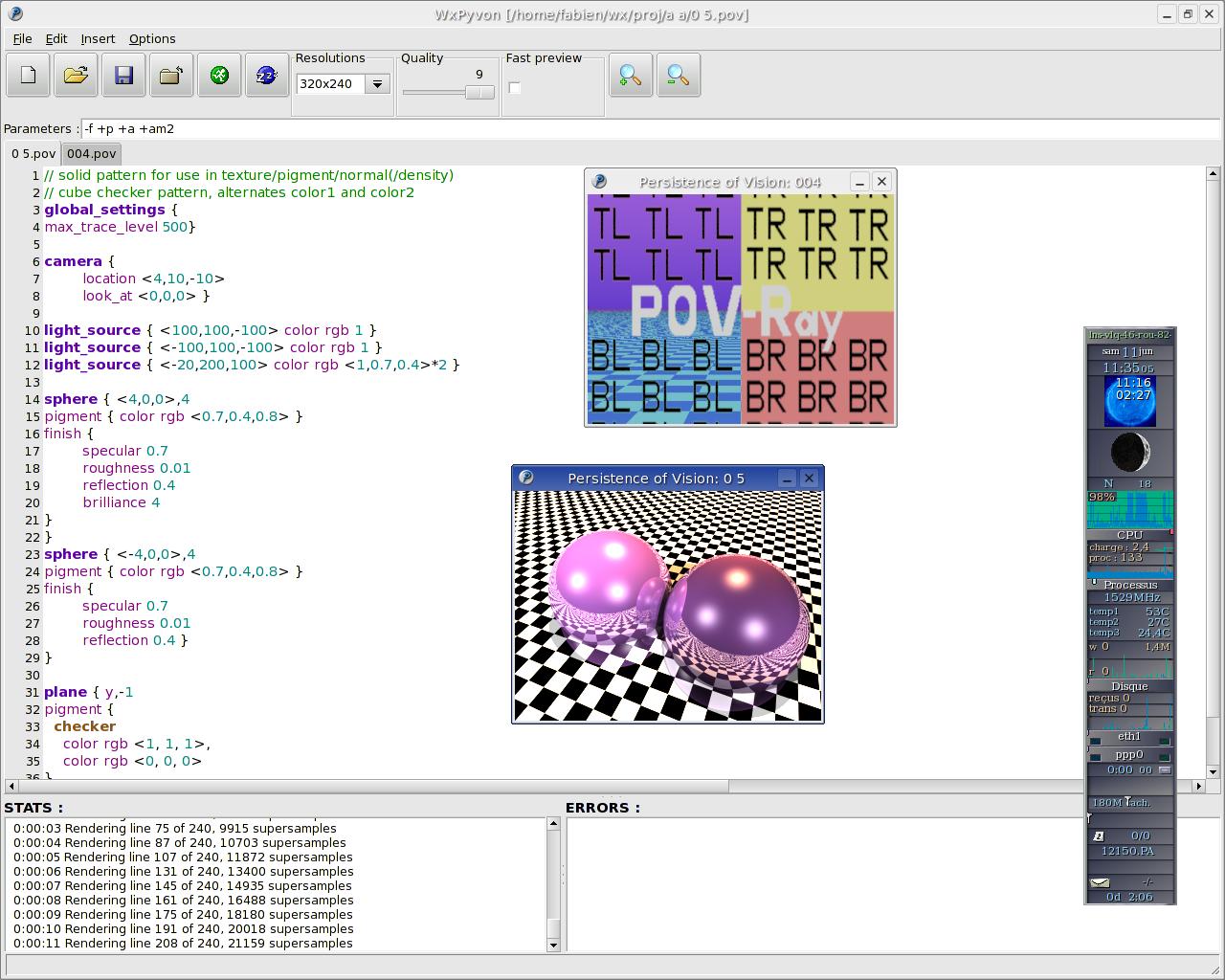
Task: Close the Persistence of Vision: 004 window
Action: click(x=882, y=181)
